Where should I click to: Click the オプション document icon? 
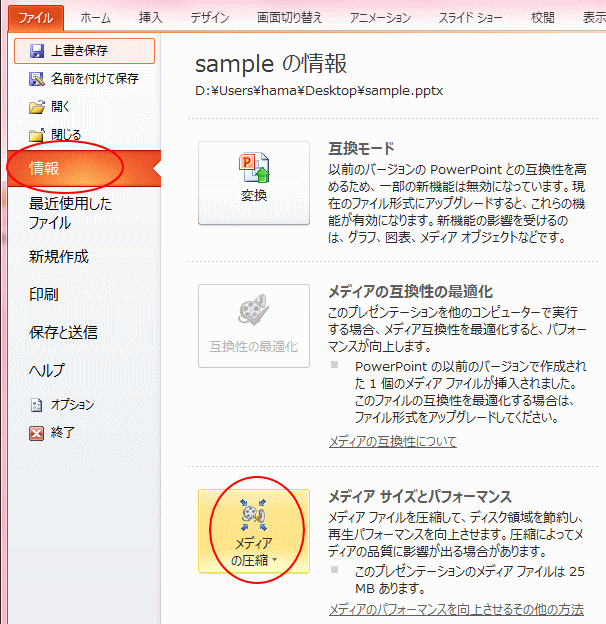[x=36, y=405]
